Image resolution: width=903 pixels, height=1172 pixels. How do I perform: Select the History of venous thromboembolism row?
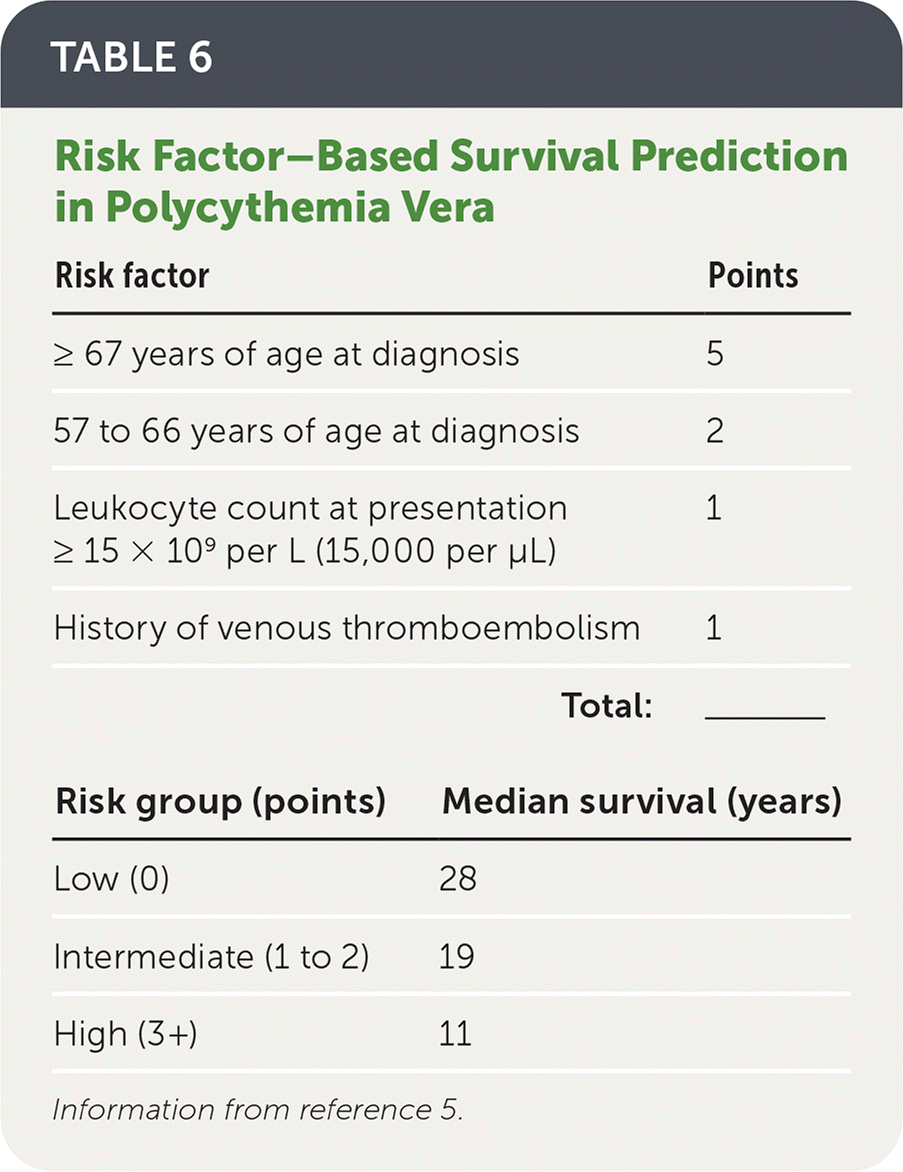coord(346,628)
